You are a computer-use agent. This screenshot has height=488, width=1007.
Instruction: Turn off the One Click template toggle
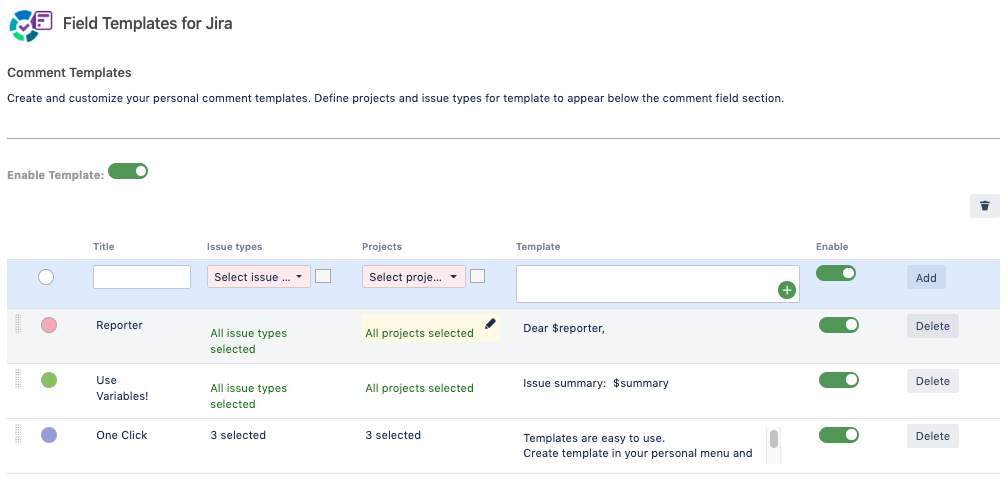[x=839, y=435]
